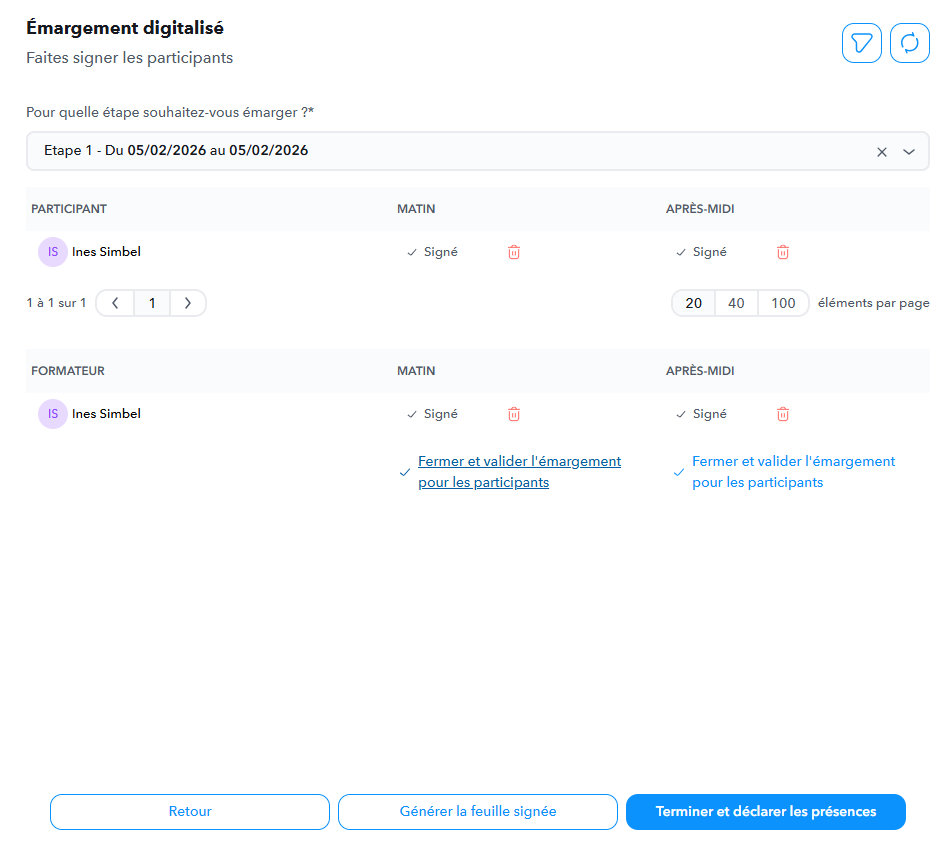Click the PARTICIPANT column header
This screenshot has height=842, width=943.
69,209
